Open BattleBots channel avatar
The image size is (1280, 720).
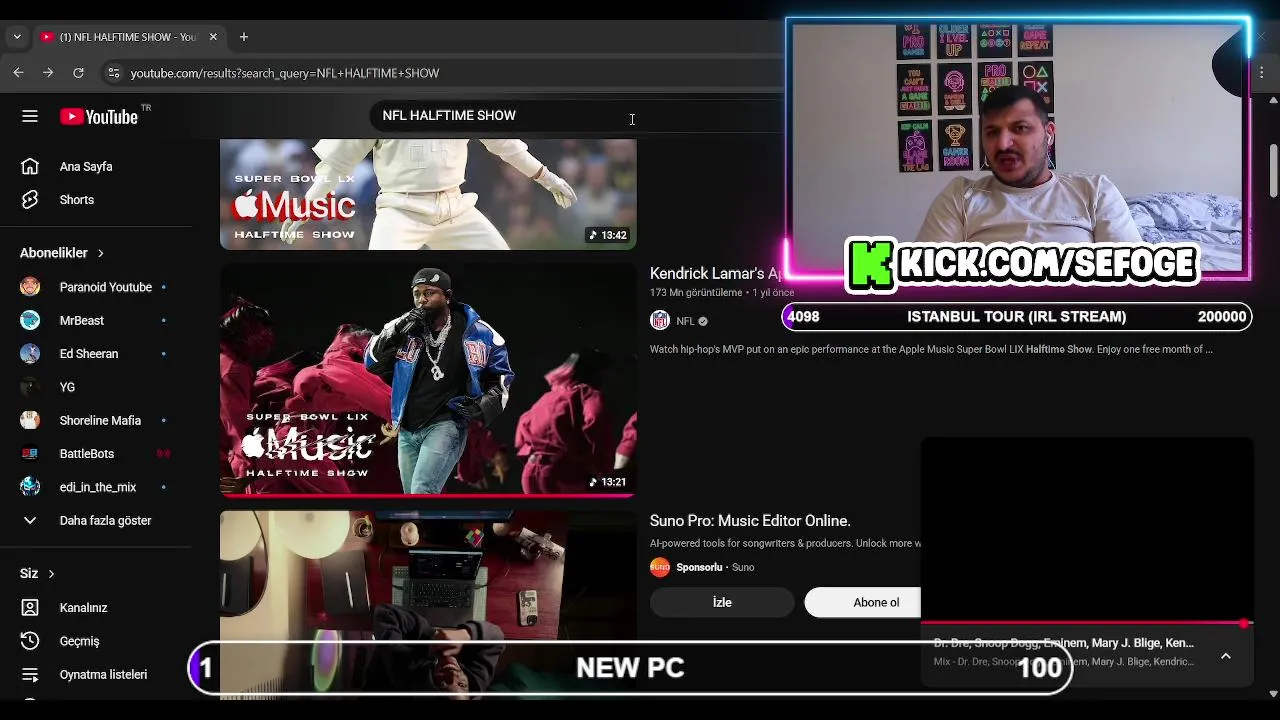point(30,454)
